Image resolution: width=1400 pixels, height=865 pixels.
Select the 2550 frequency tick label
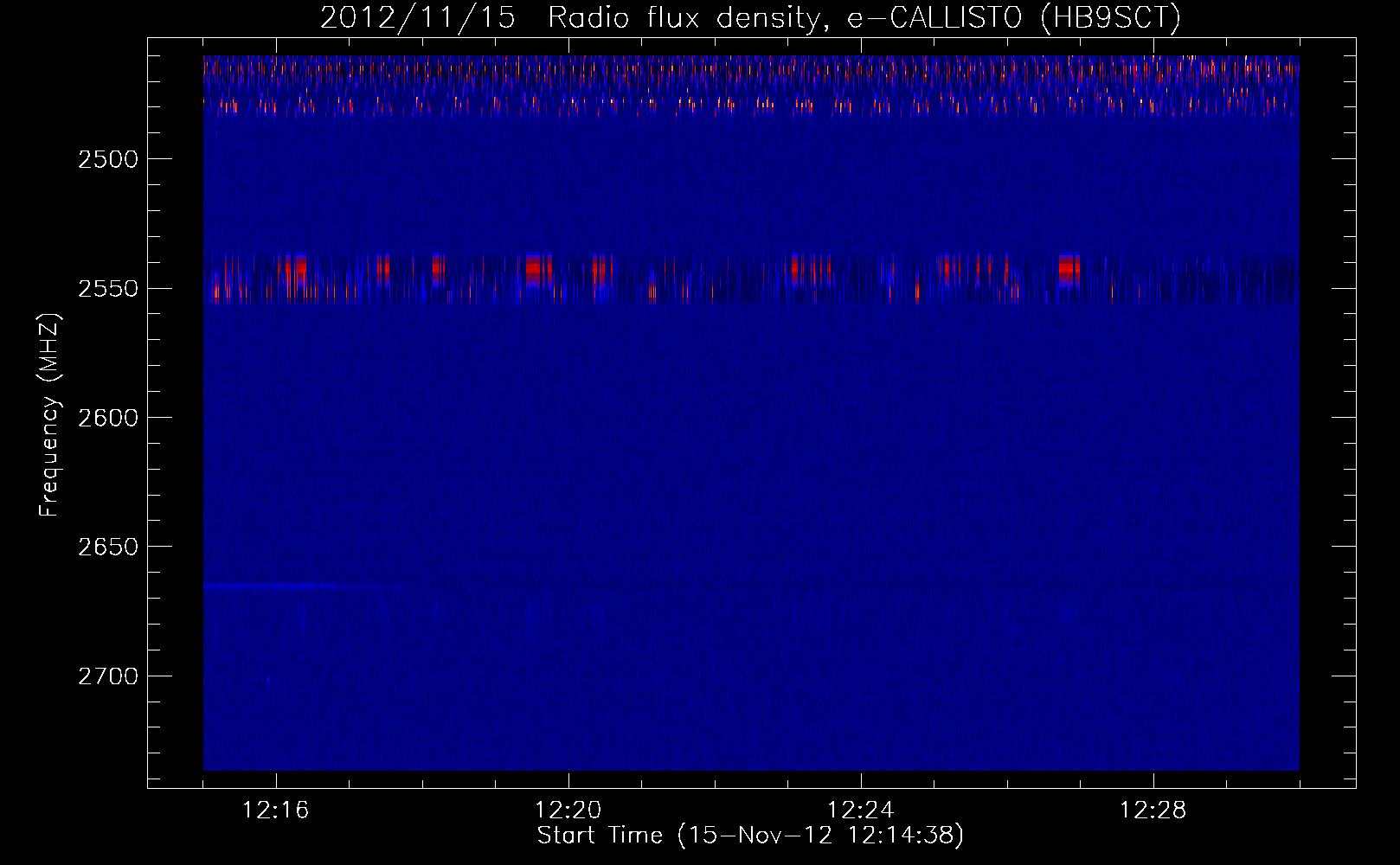pos(108,289)
